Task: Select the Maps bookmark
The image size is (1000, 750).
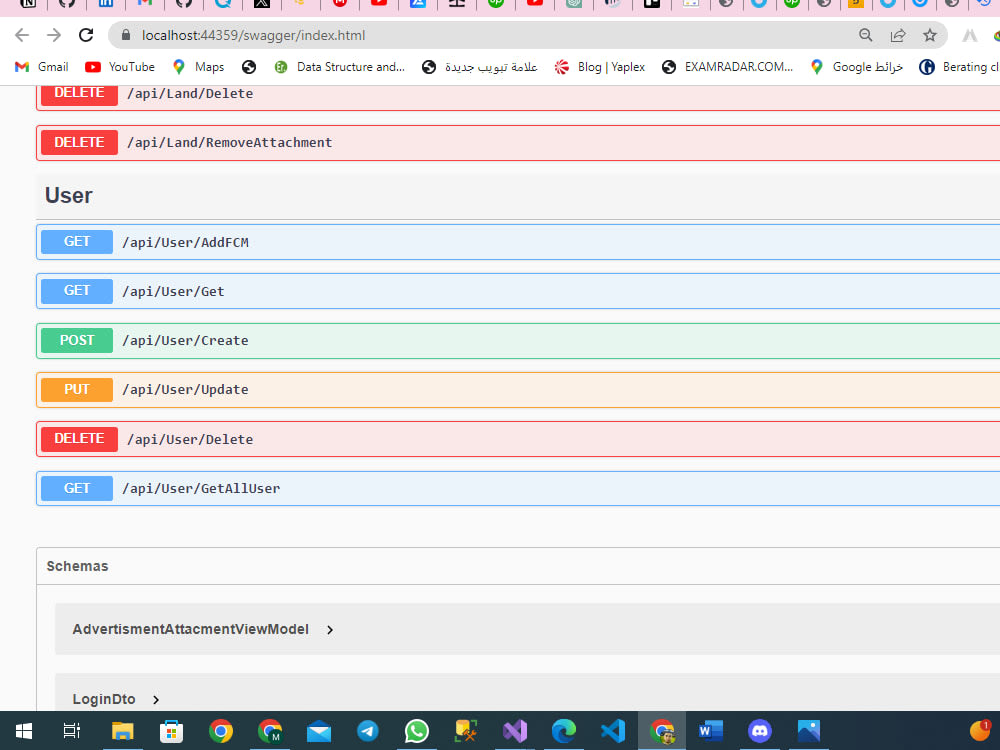Action: (x=198, y=67)
